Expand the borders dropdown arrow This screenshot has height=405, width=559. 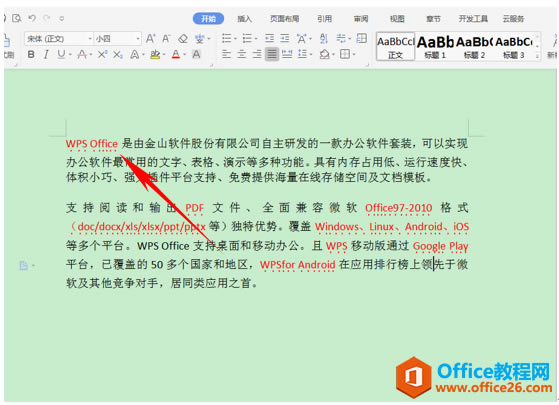point(354,55)
